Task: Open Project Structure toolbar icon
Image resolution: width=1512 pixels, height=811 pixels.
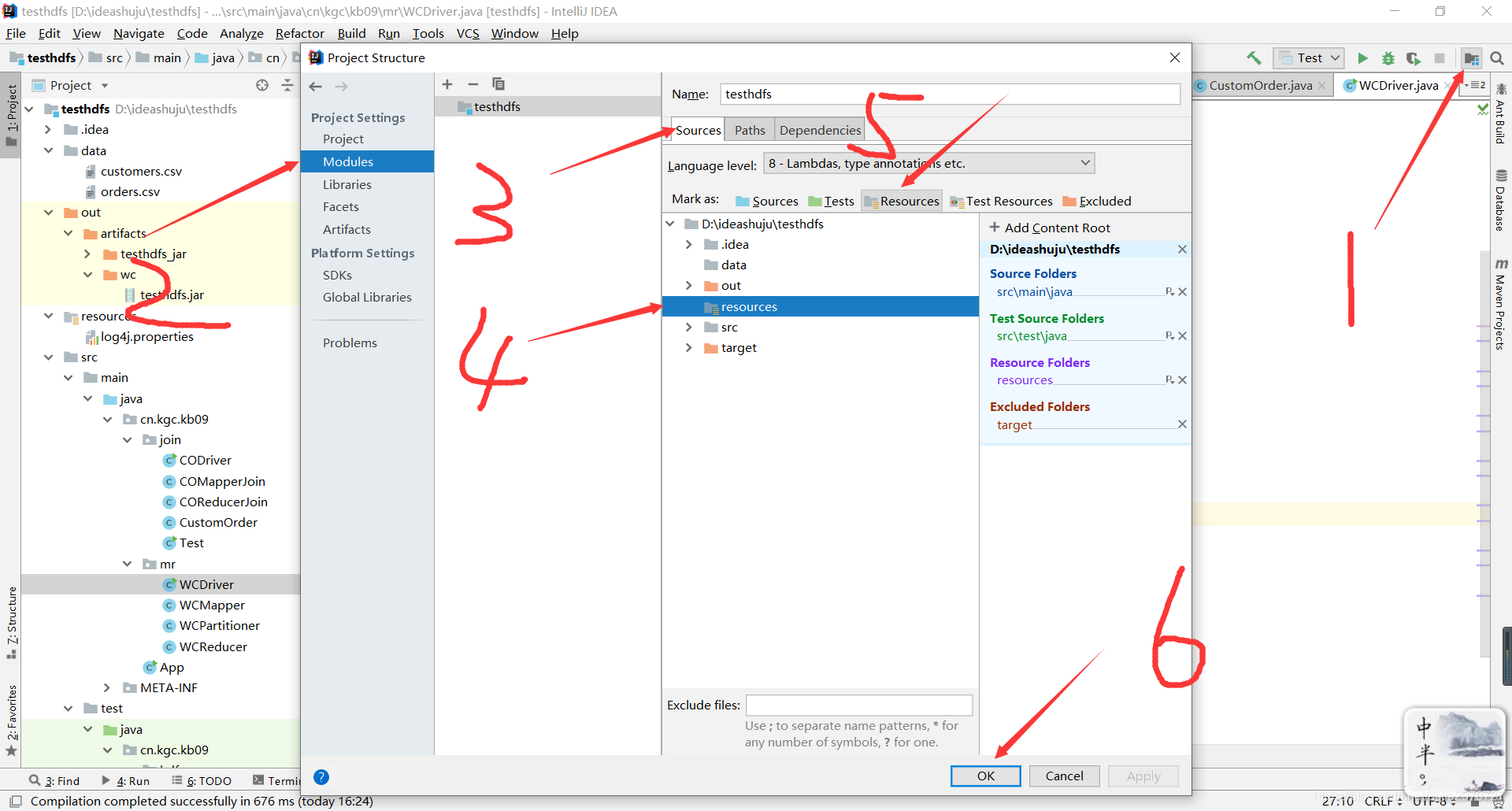Action: coord(1471,58)
